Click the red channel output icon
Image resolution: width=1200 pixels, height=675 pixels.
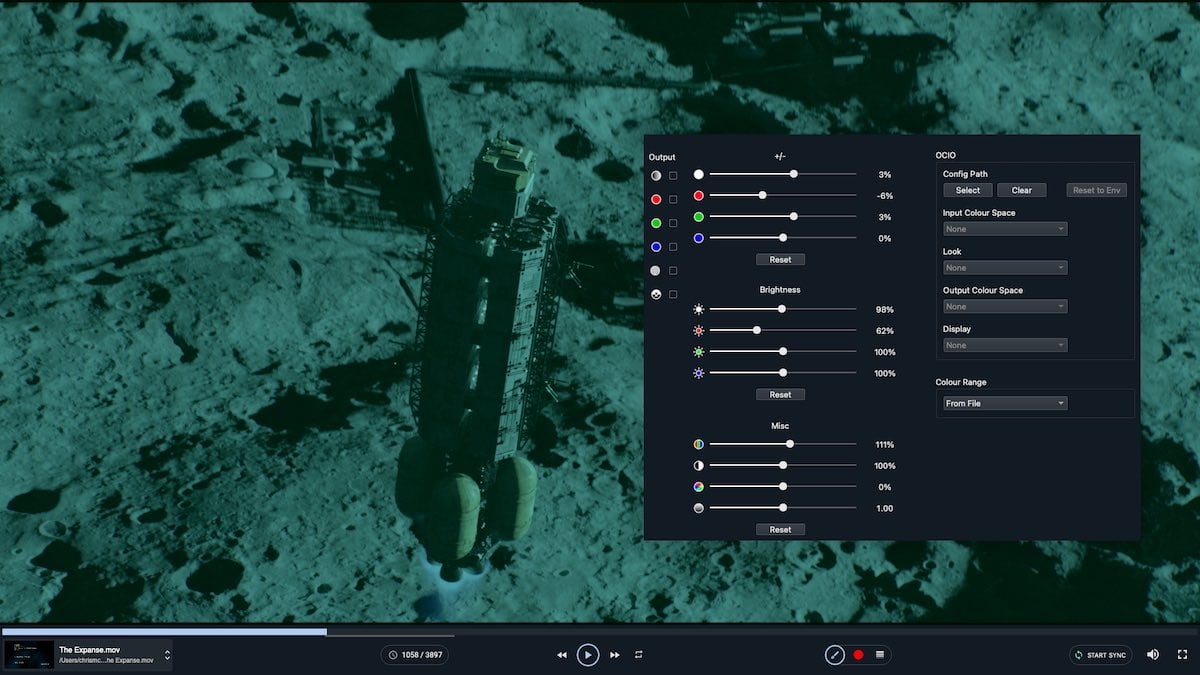656,199
